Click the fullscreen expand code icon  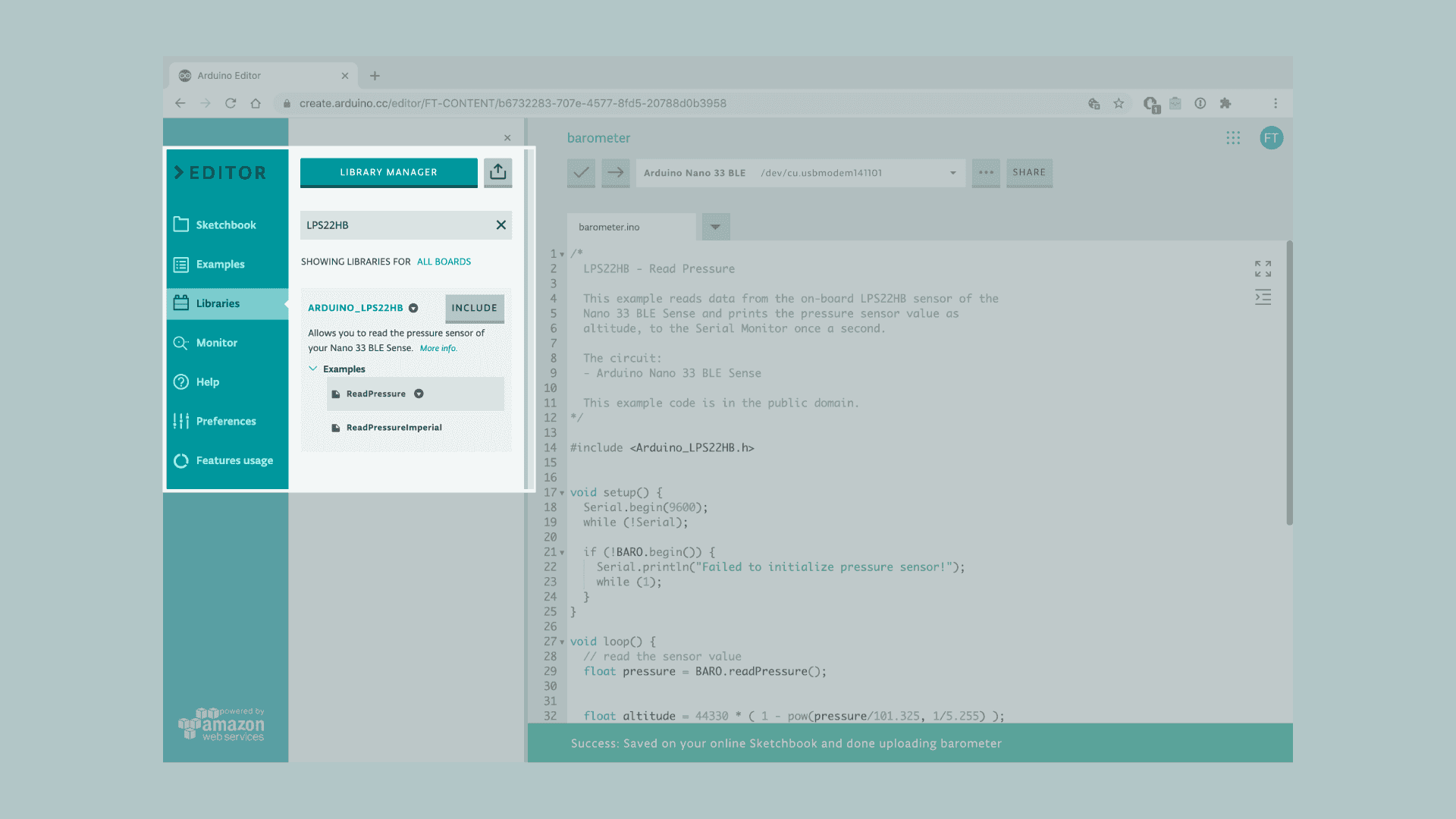point(1263,268)
